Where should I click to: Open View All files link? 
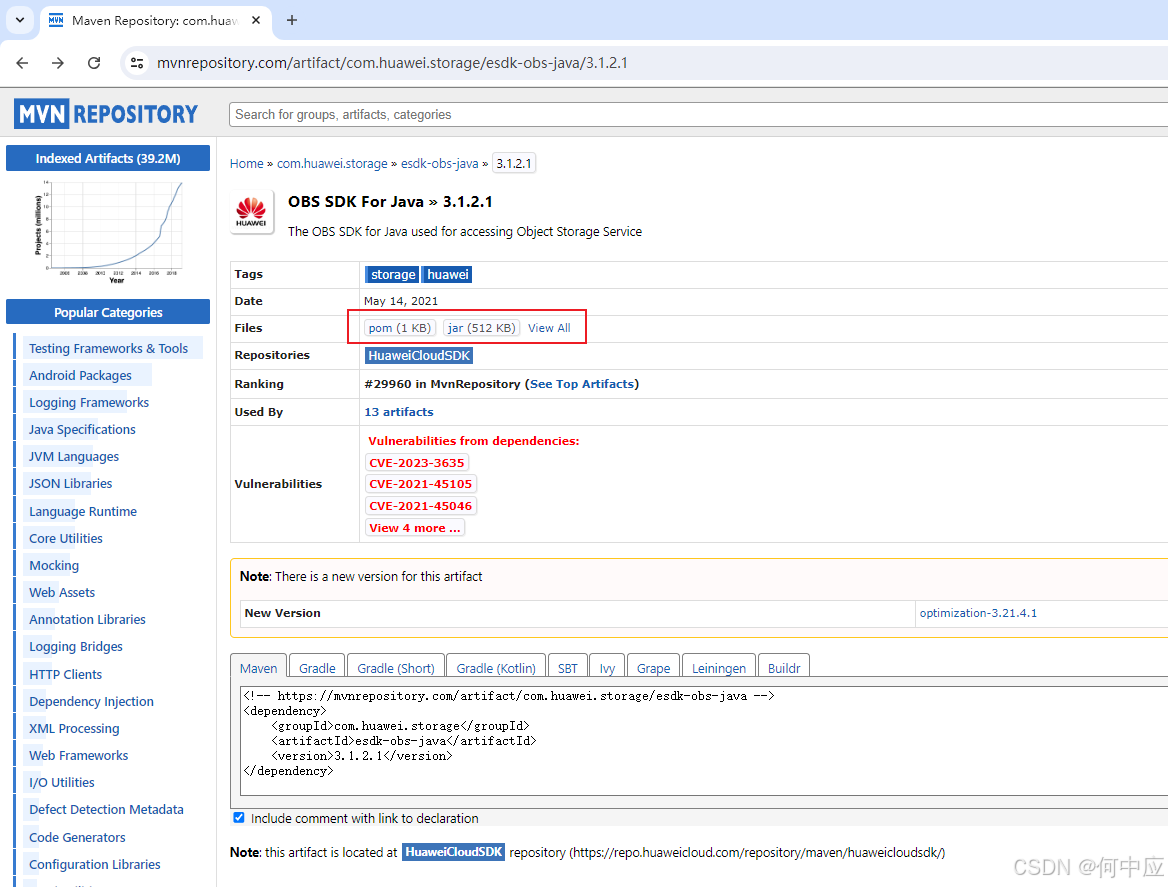tap(549, 328)
